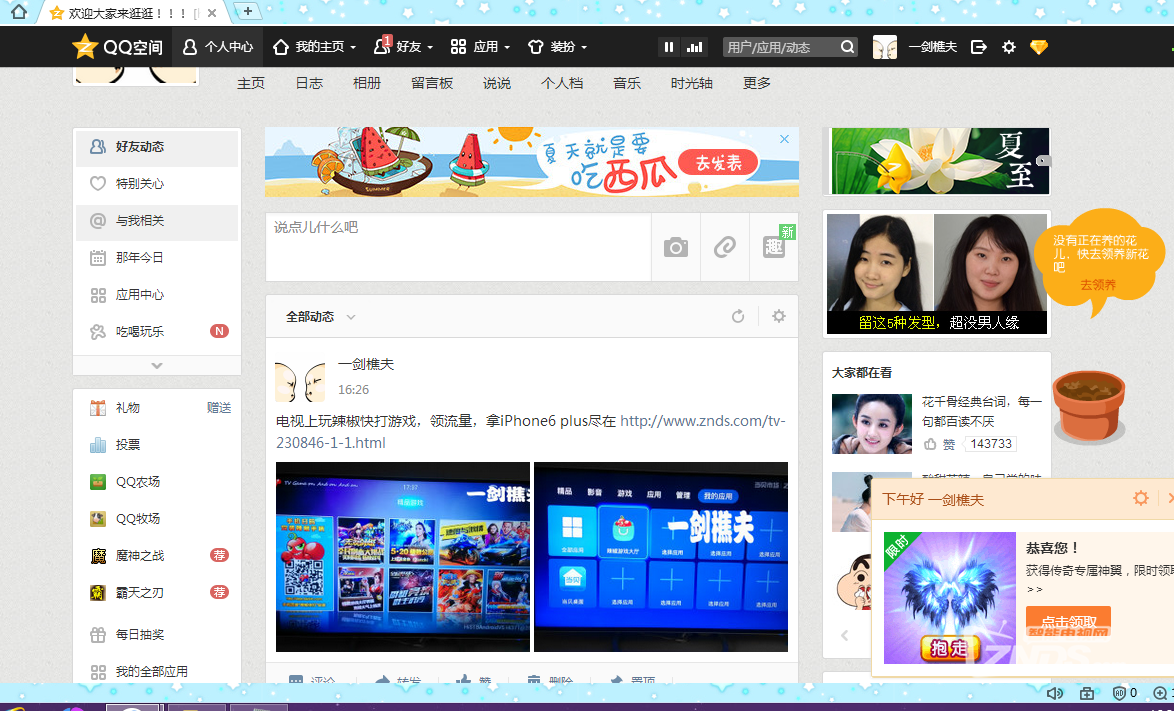Click the camera icon to add photo
This screenshot has width=1174, height=711.
pos(675,247)
